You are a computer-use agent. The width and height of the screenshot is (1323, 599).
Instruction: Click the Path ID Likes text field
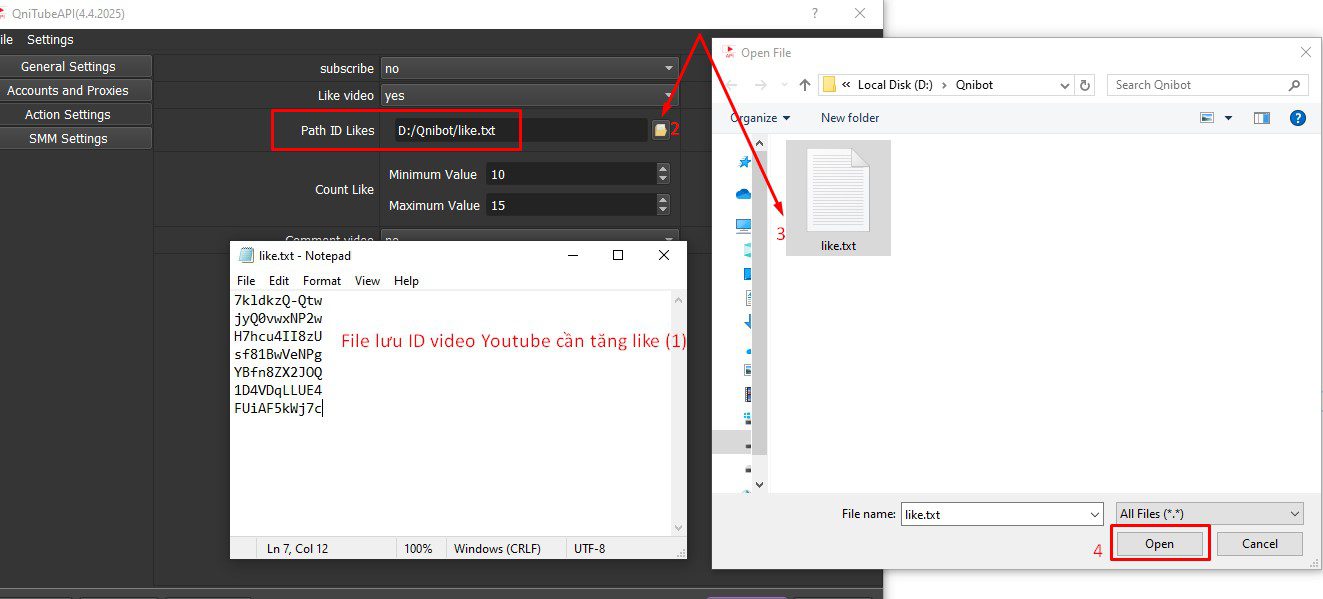(520, 130)
